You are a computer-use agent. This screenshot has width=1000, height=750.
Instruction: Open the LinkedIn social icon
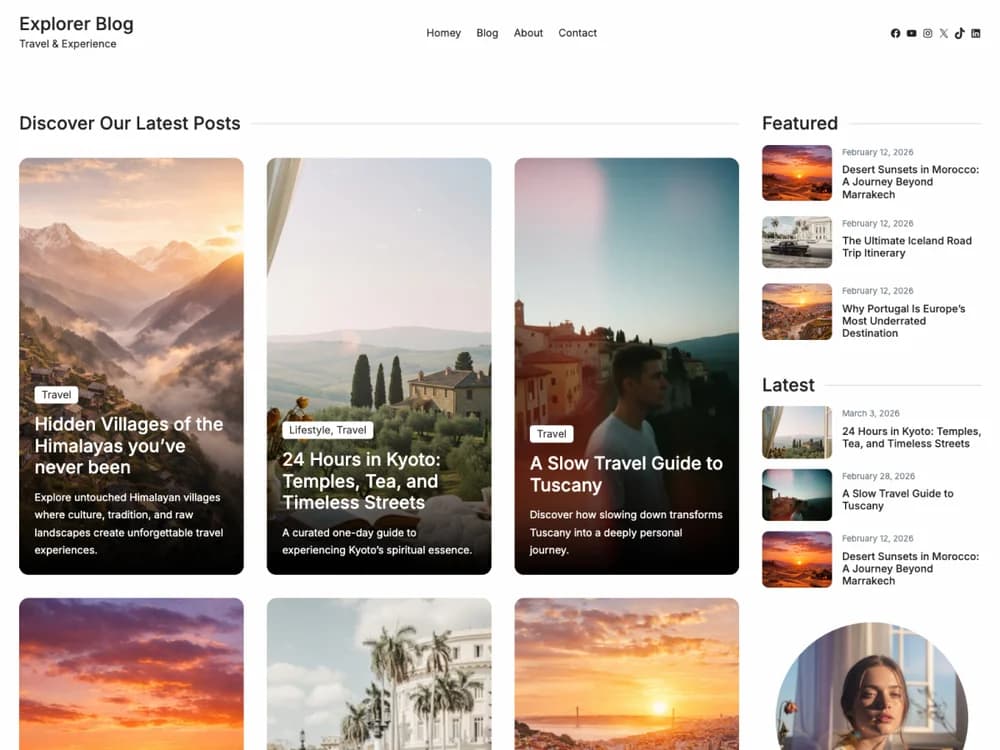click(x=976, y=33)
